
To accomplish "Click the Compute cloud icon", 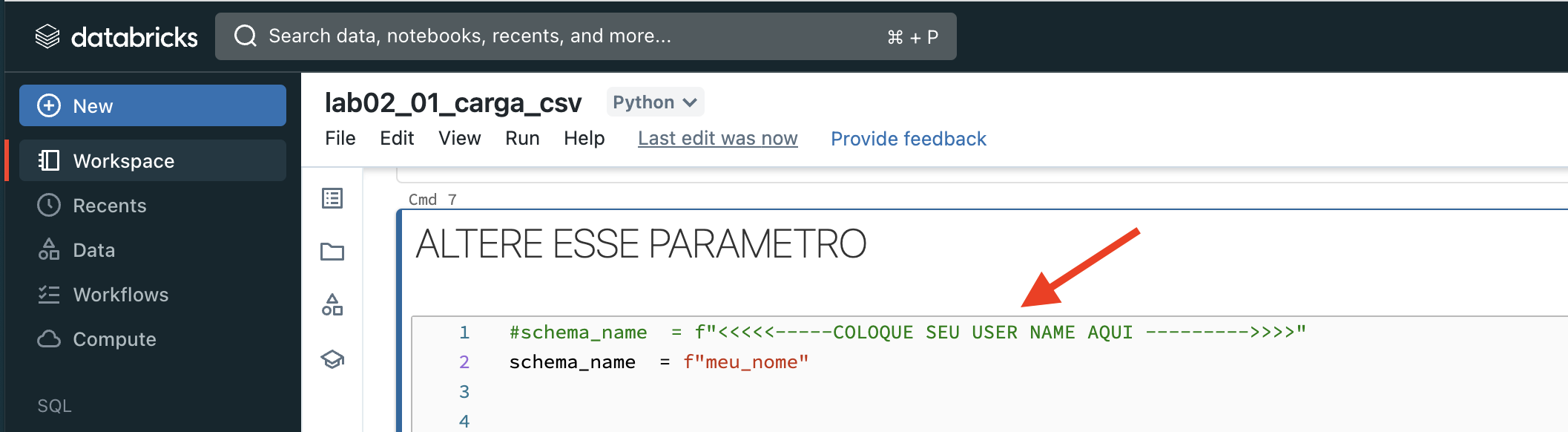I will click(x=49, y=339).
